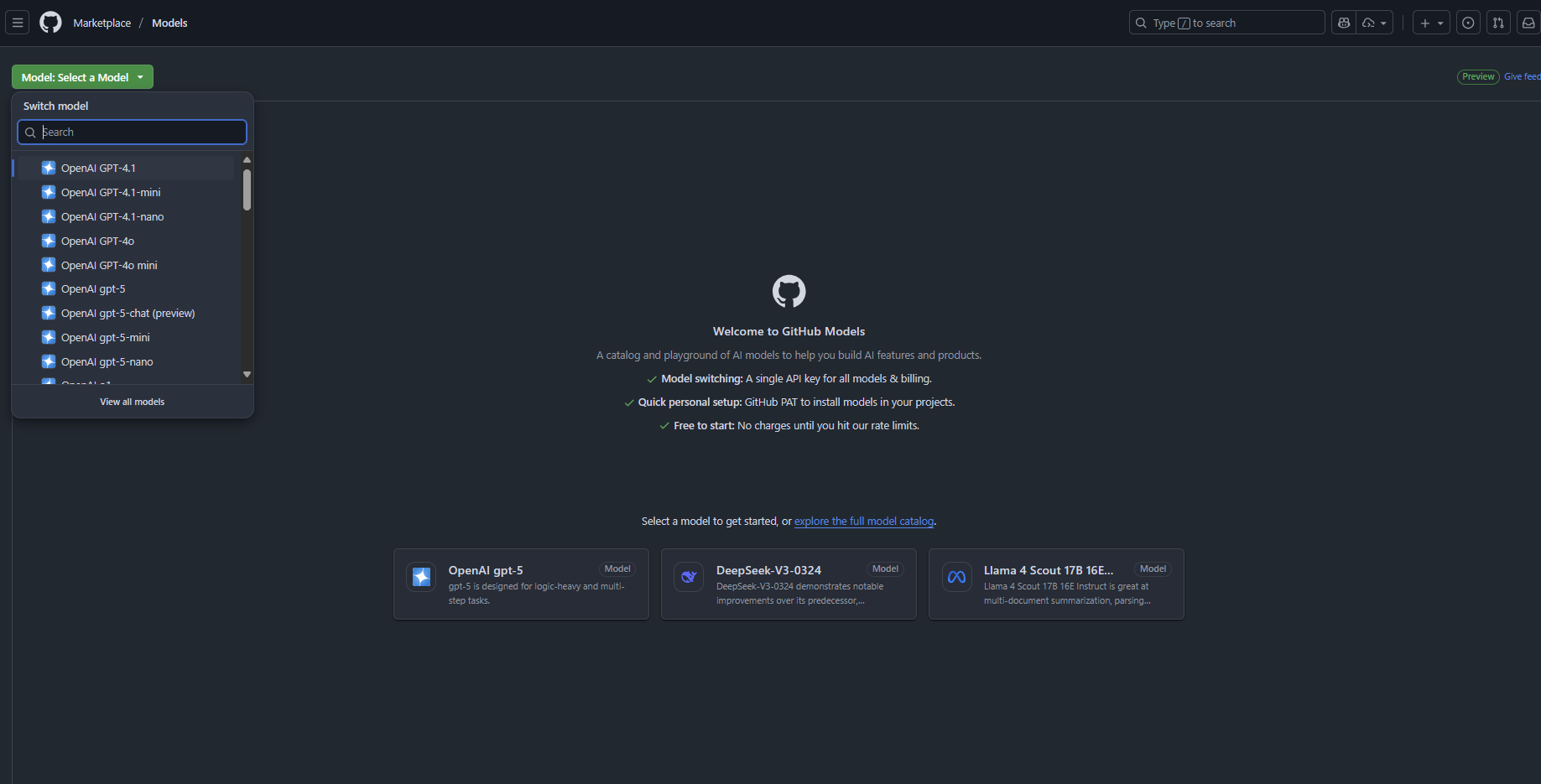Open the Pull requests icon in header

pyautogui.click(x=1498, y=23)
